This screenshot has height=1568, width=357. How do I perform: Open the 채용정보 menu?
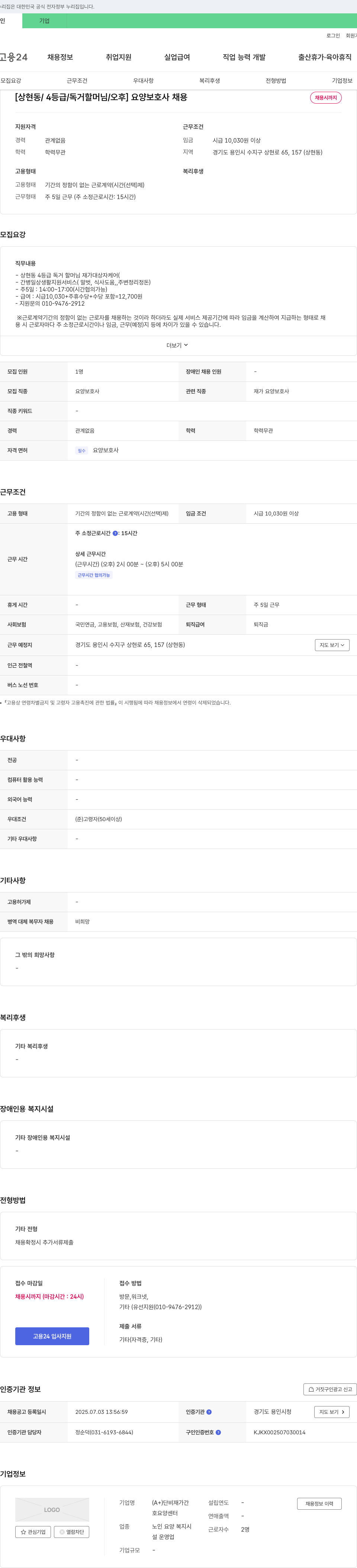[x=60, y=57]
